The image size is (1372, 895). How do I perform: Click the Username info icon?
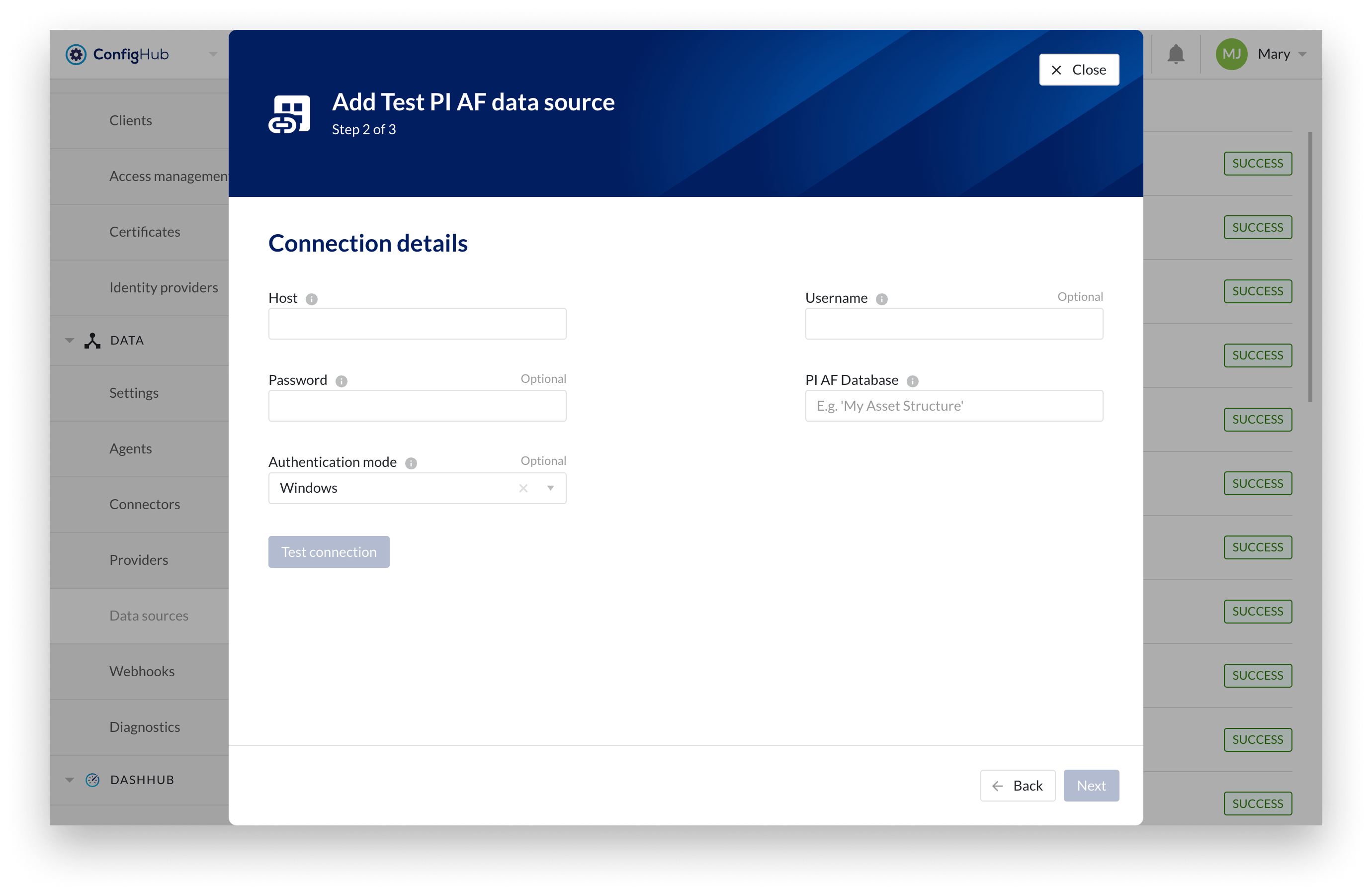click(881, 299)
